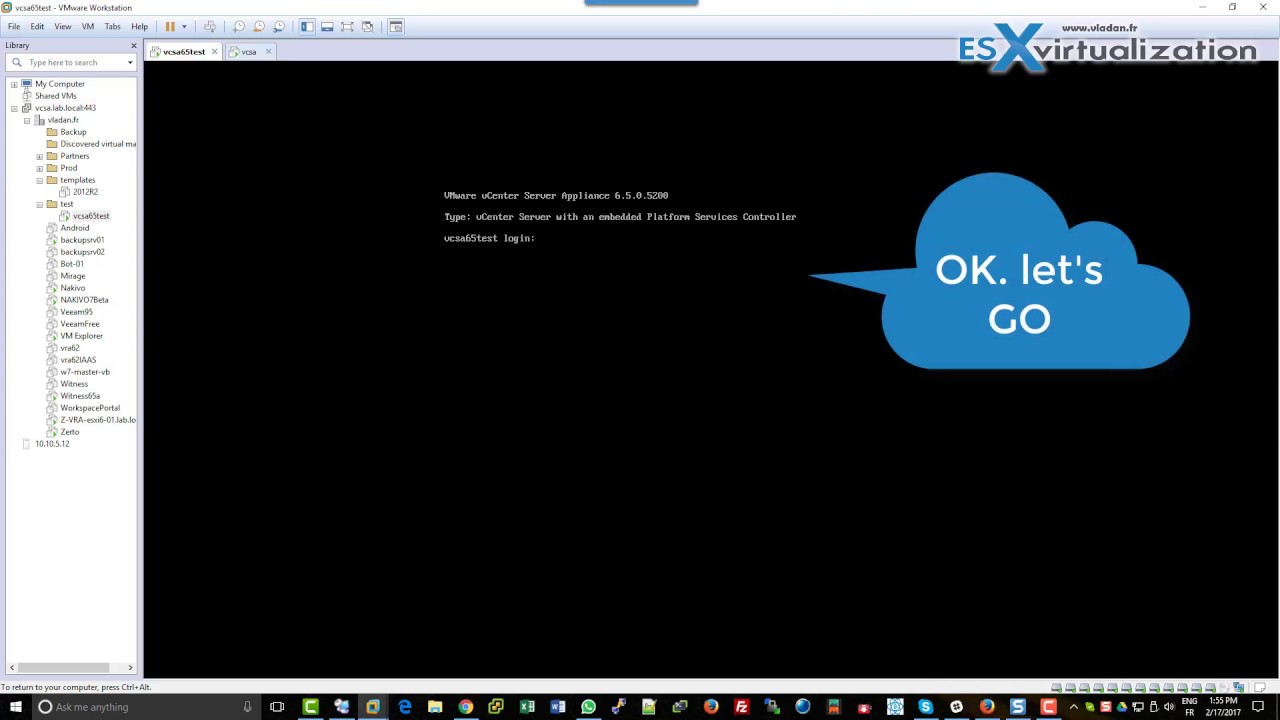Click the Unity mode toolbar icon
This screenshot has width=1280, height=720.
coord(367,27)
